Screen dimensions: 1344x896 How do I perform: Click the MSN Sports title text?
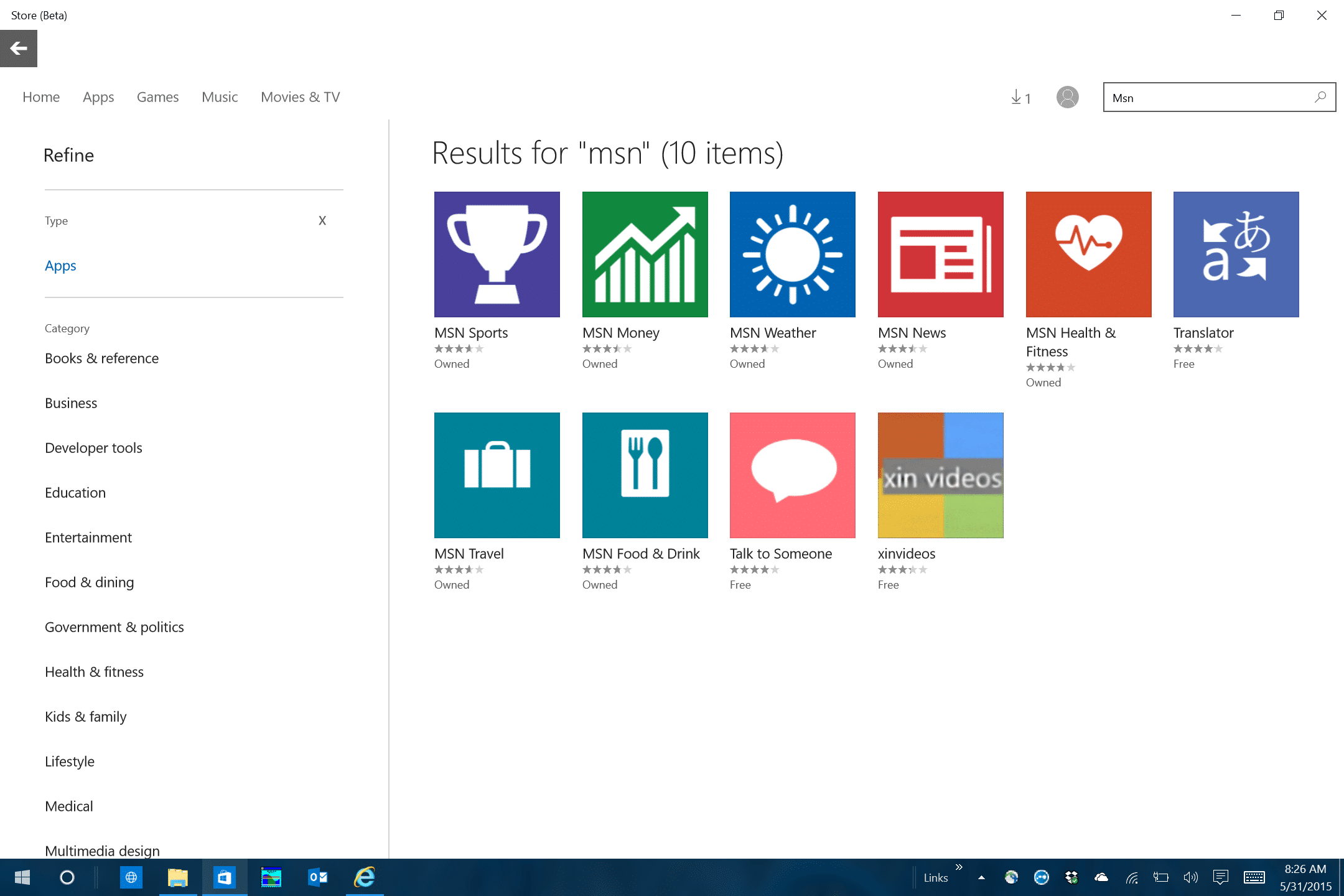(x=471, y=333)
